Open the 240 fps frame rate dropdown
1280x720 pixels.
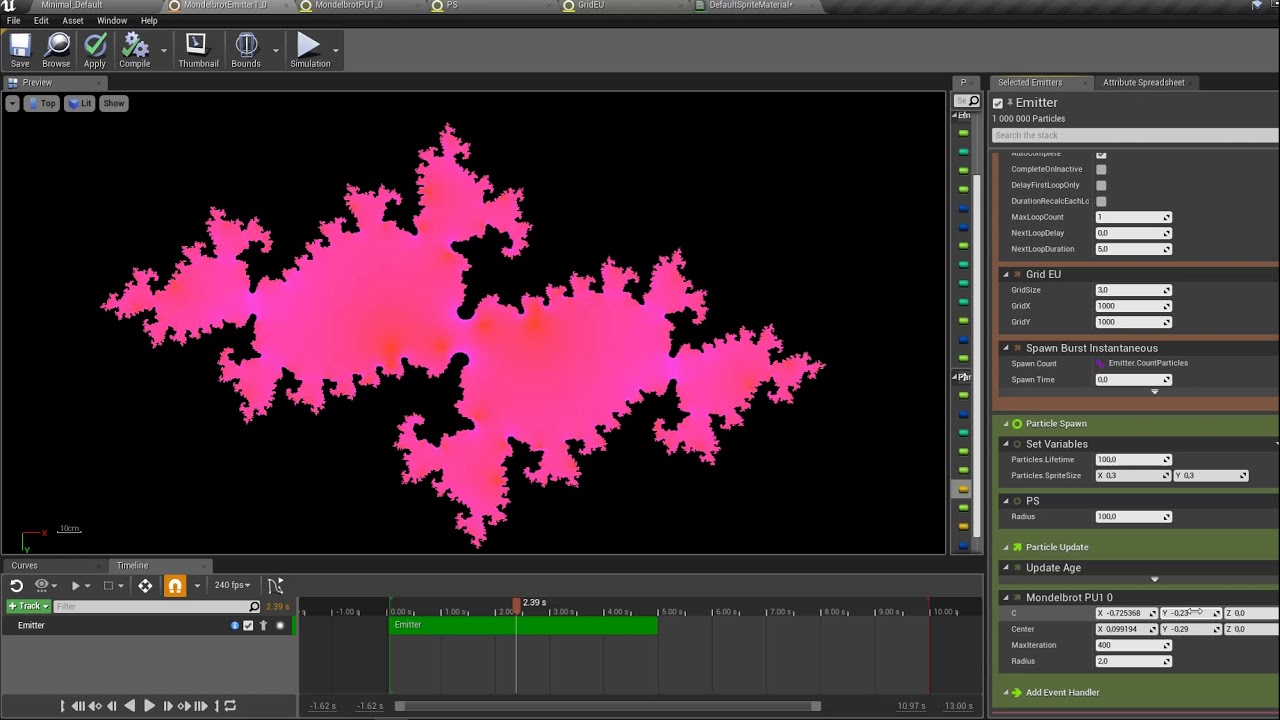[233, 586]
